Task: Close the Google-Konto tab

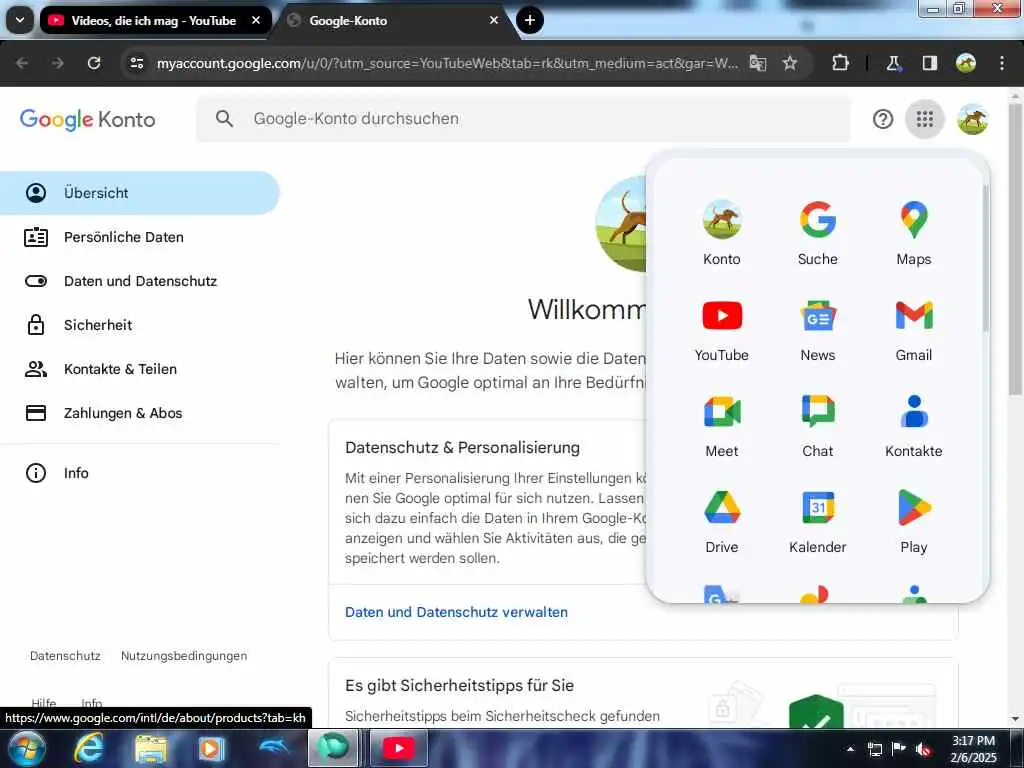Action: click(494, 20)
